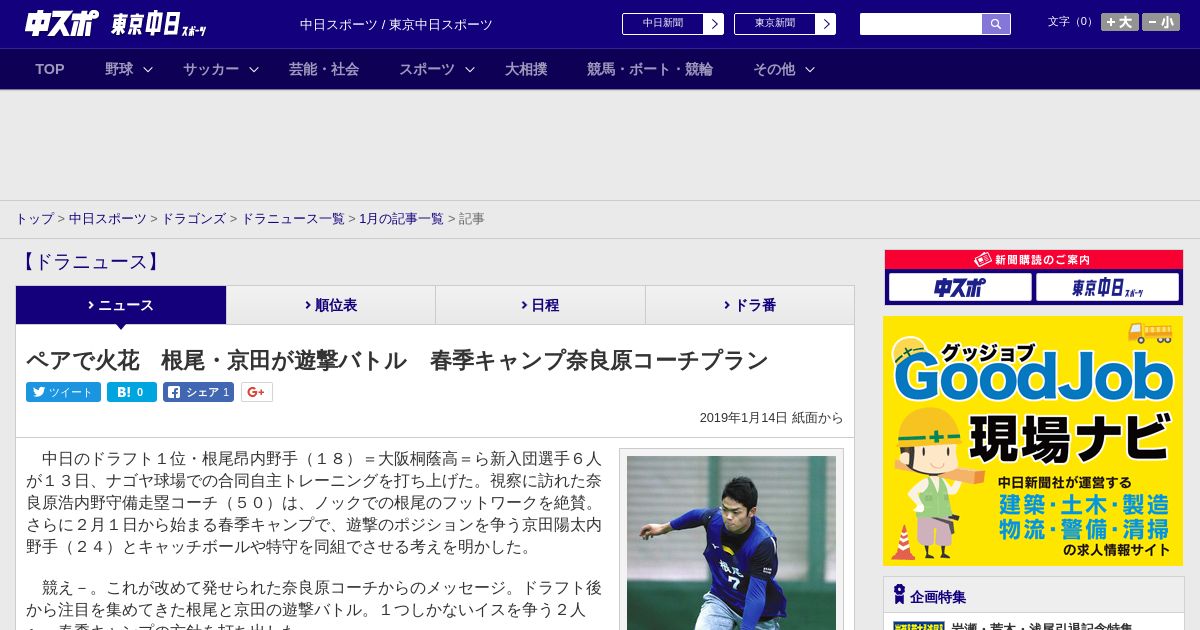Open 競馬・ボート・競輪 section
Screen dimensions: 1200x630
650,69
